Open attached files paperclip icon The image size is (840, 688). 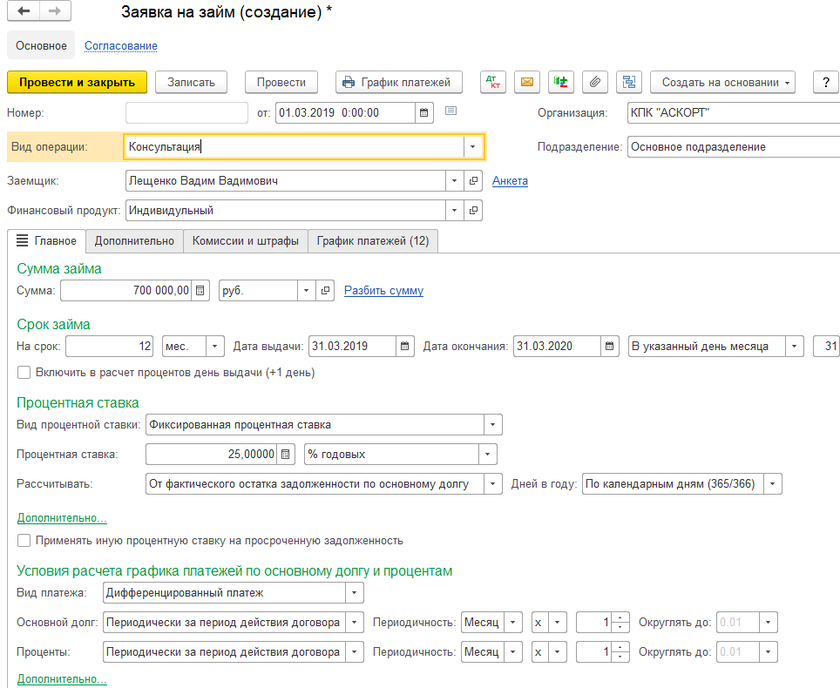pos(595,82)
